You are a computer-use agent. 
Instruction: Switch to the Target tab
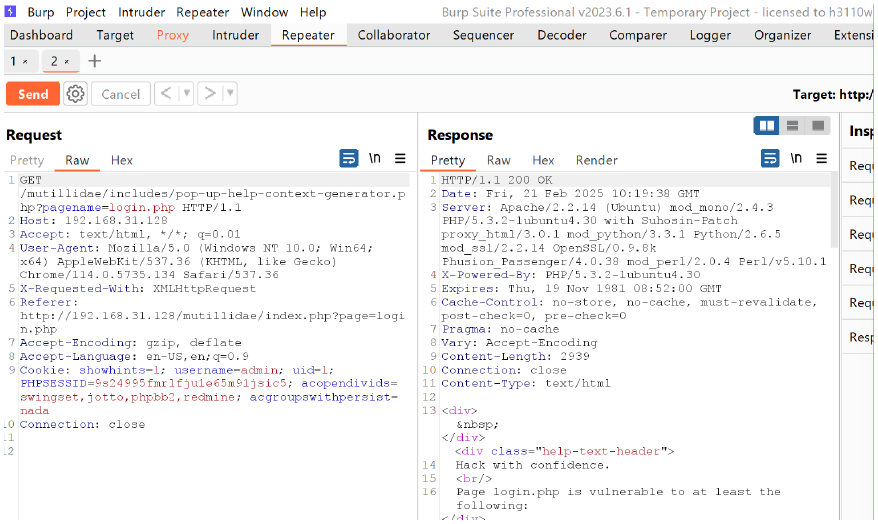pos(115,35)
